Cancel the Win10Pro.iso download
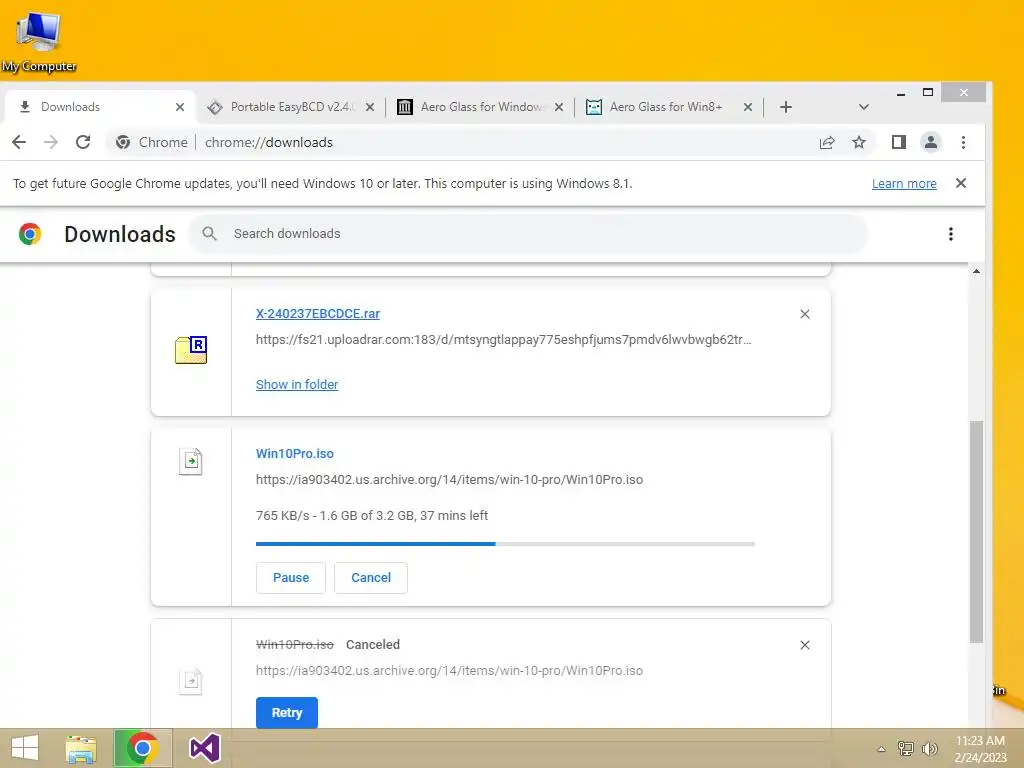This screenshot has width=1024, height=768. point(371,578)
